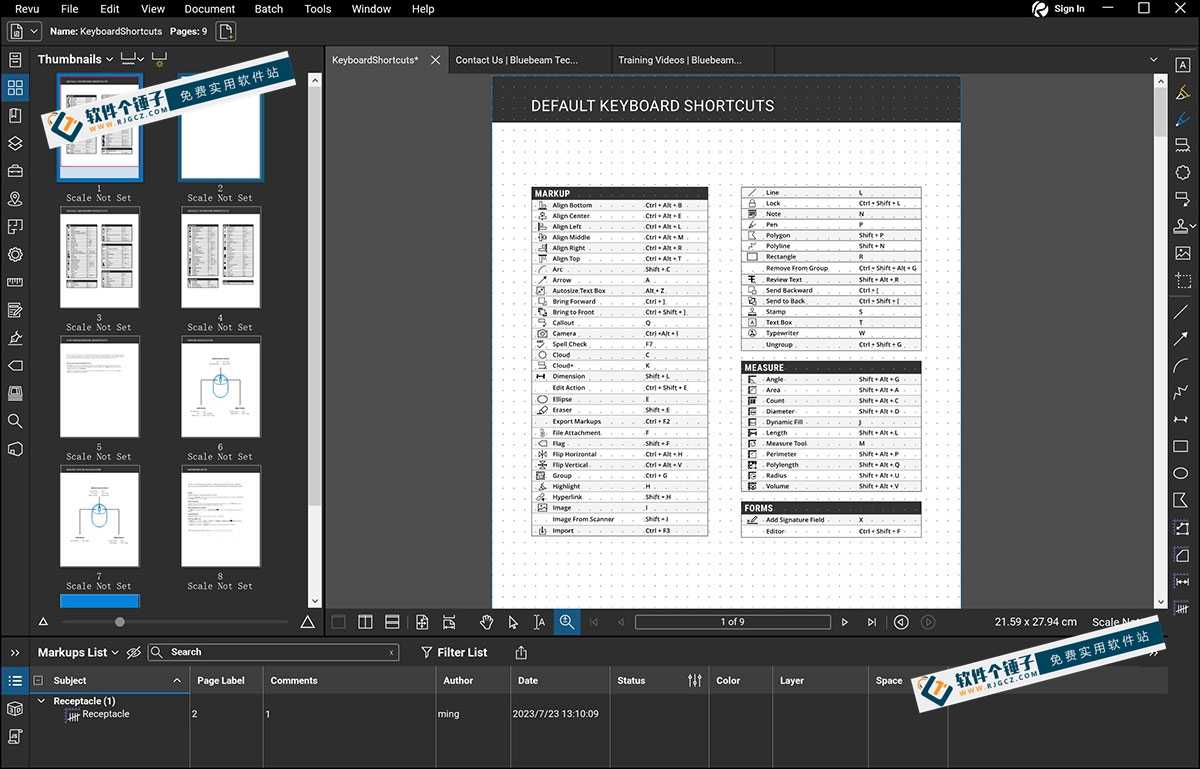Toggle split vertical view

[365, 622]
